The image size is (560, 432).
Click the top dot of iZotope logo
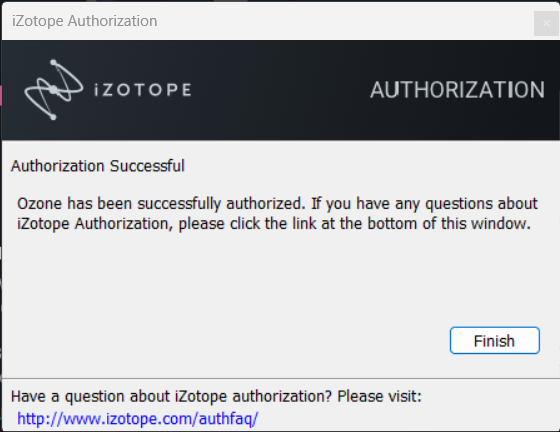pyautogui.click(x=54, y=63)
